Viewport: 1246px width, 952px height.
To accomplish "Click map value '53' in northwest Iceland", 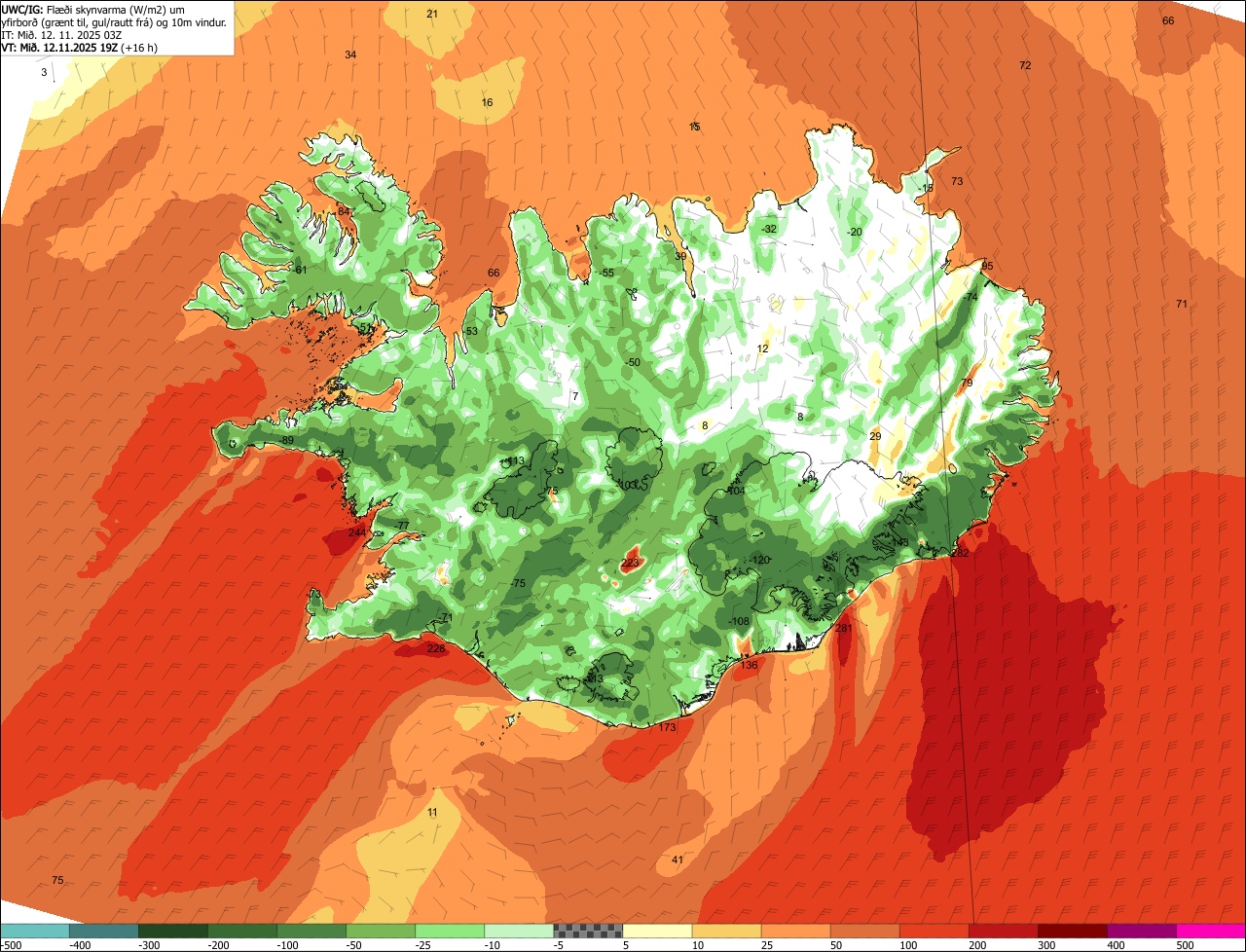I will pyautogui.click(x=472, y=332).
